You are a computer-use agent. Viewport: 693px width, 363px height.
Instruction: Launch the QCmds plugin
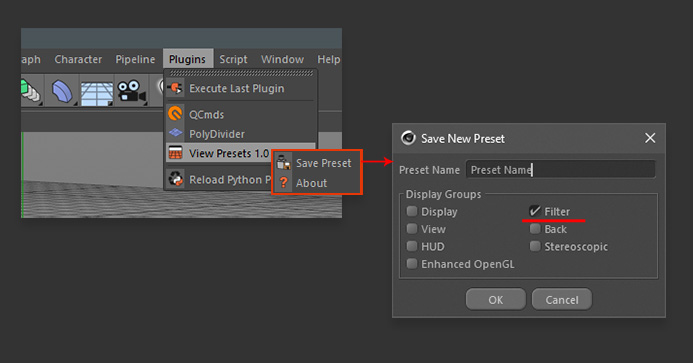tap(241, 115)
